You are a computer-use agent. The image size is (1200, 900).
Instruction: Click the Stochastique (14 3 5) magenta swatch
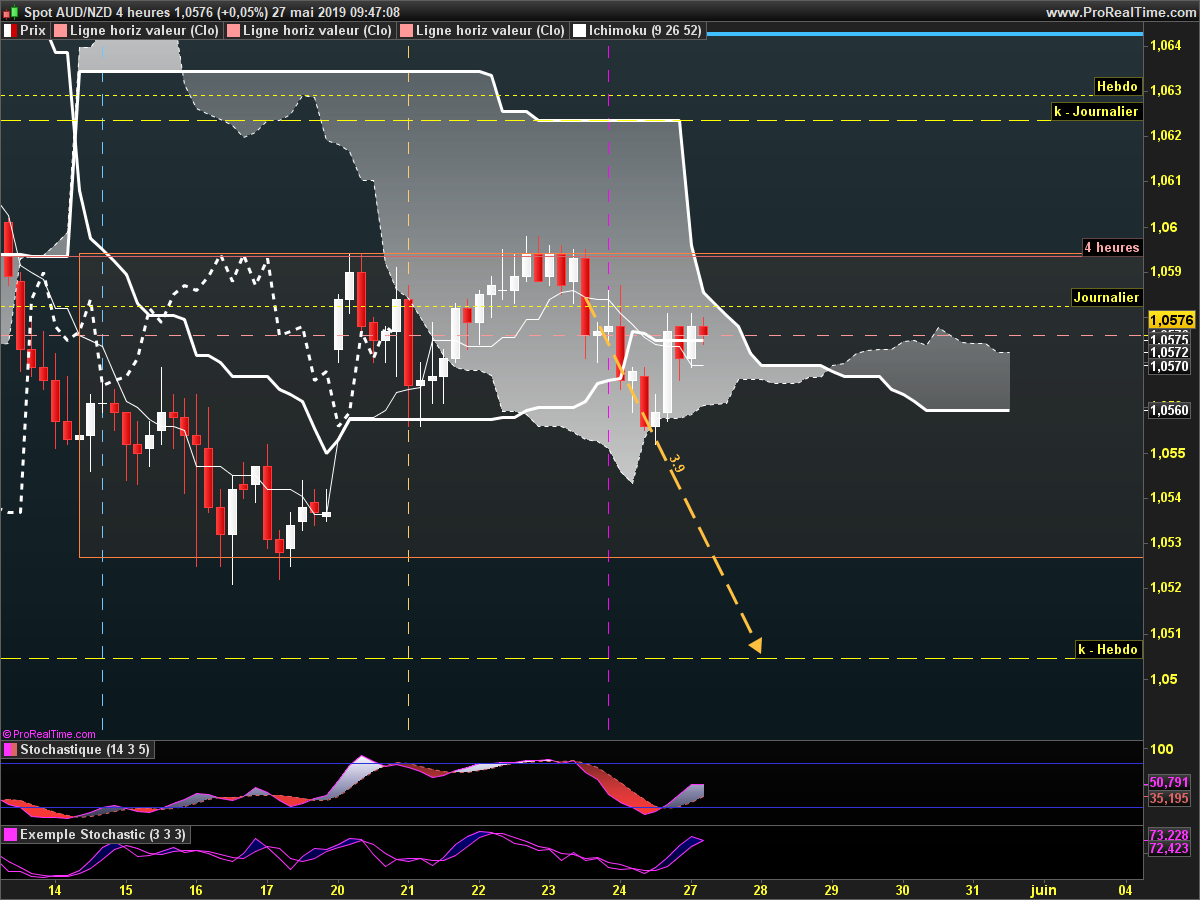tap(10, 750)
